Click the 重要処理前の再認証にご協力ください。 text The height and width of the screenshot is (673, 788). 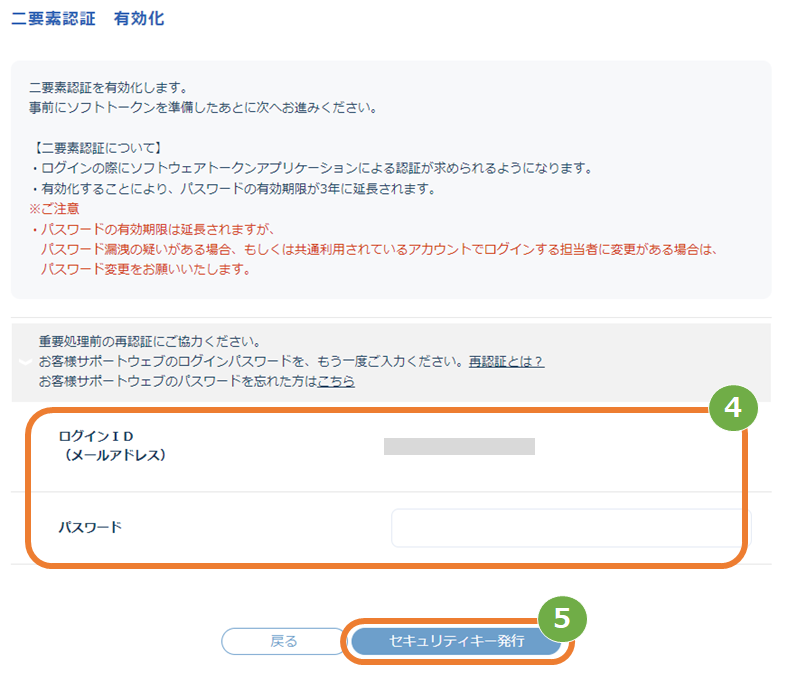150,341
